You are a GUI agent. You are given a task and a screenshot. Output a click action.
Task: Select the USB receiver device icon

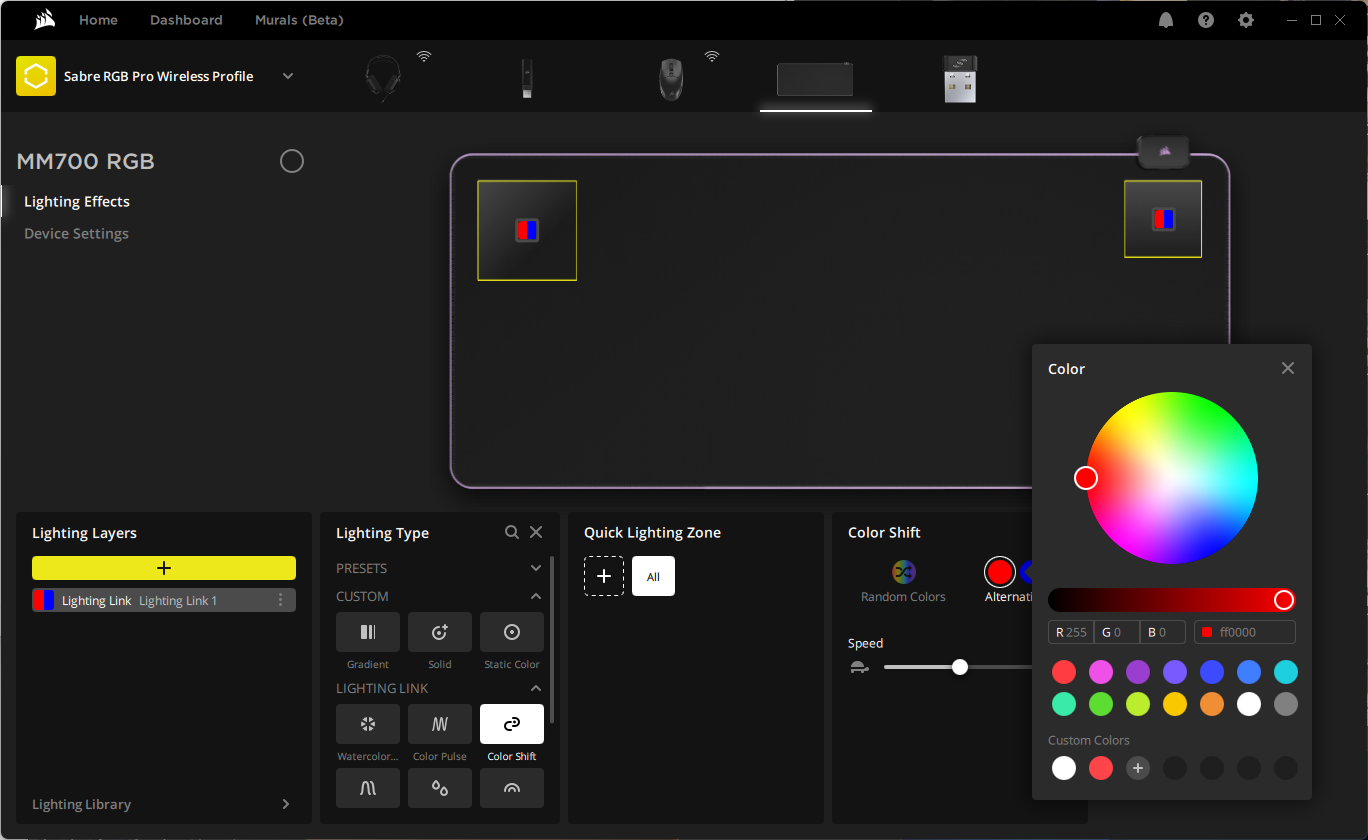(x=960, y=79)
